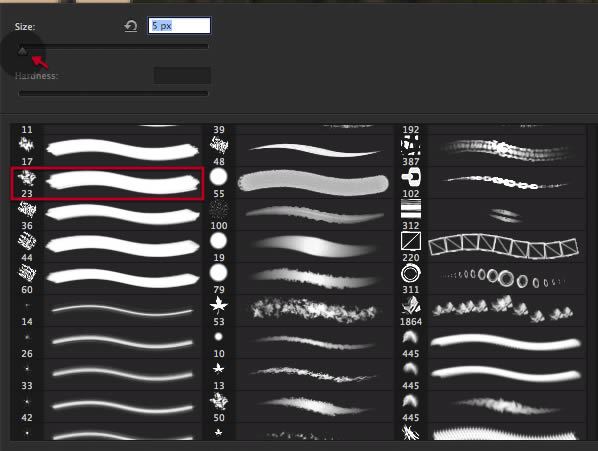The height and width of the screenshot is (451, 598).
Task: Click the Size slider handle
Action: pos(23,51)
